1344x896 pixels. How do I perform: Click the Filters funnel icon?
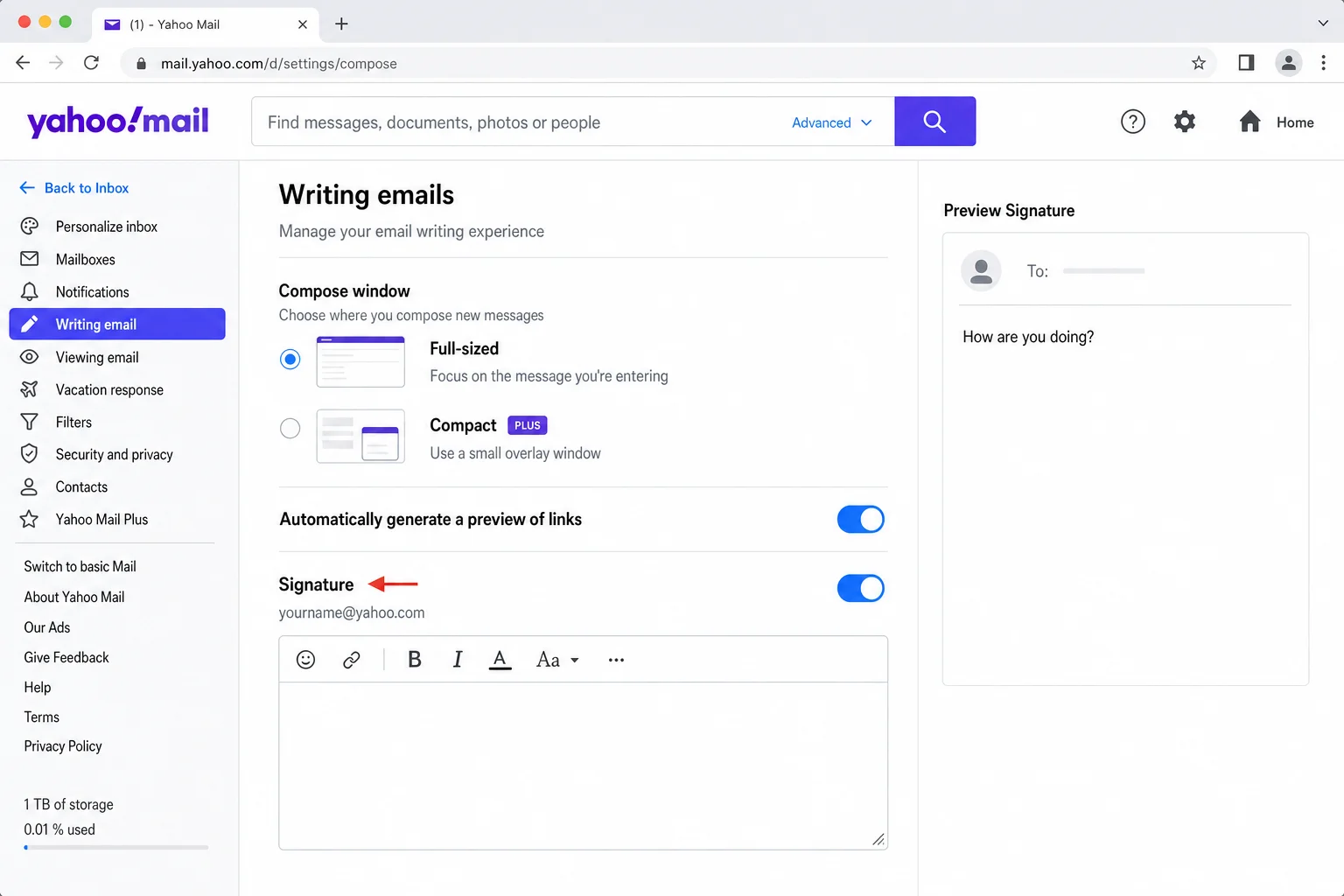[x=29, y=422]
